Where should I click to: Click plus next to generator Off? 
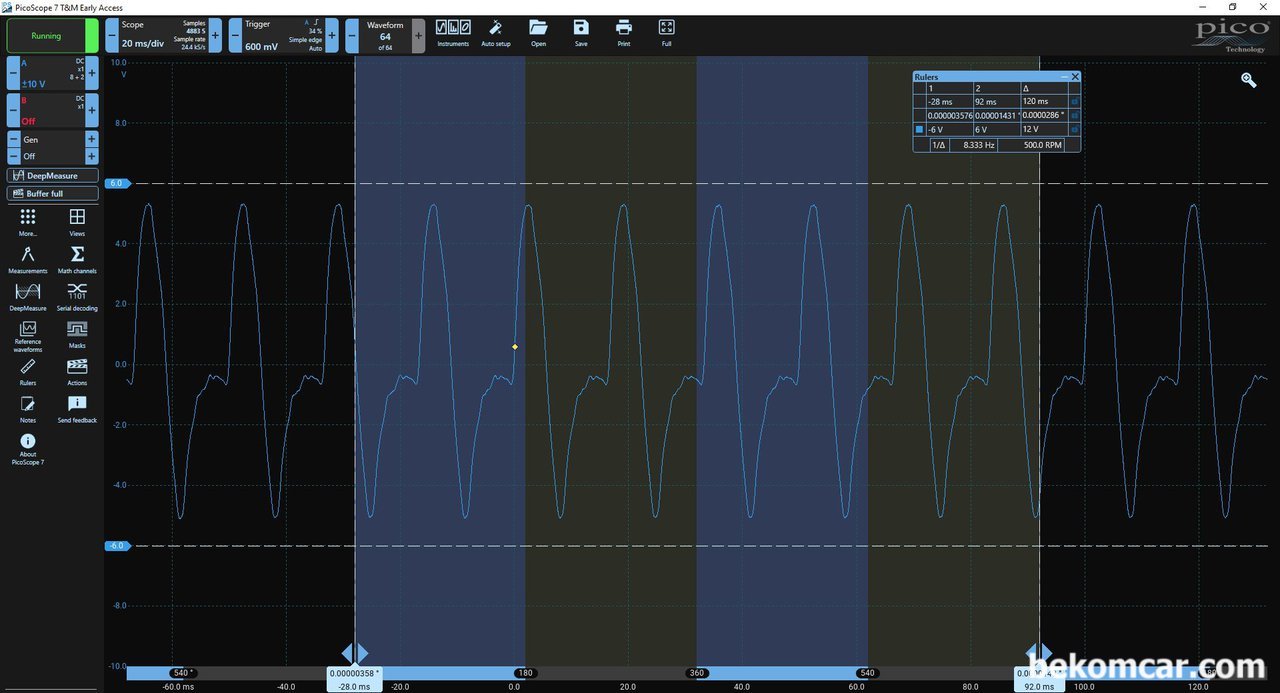coord(92,156)
